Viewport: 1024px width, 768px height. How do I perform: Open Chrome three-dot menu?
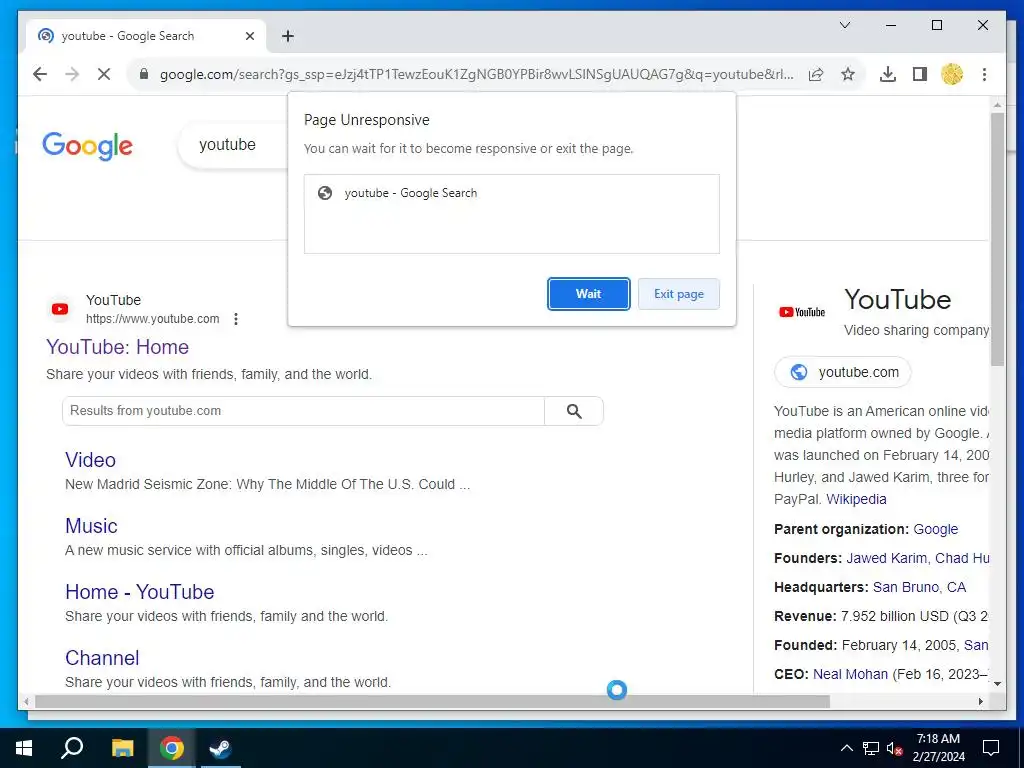click(984, 74)
